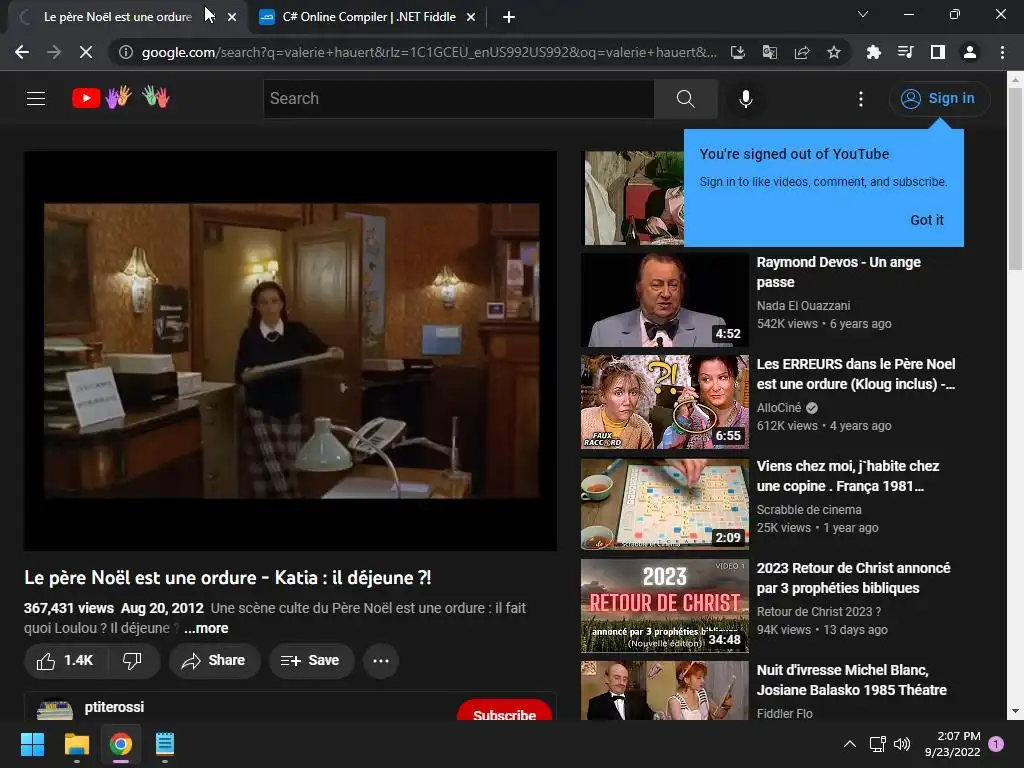
Task: Click the Sign in button
Action: pyautogui.click(x=939, y=99)
